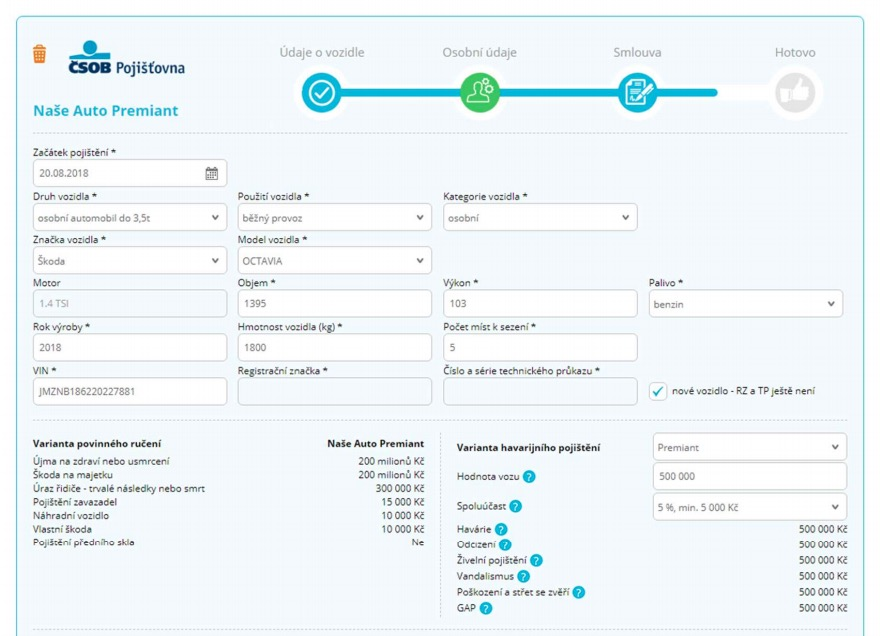Image resolution: width=880 pixels, height=636 pixels.
Task: Click the Pojištění zavazadel row label
Action: coord(75,502)
